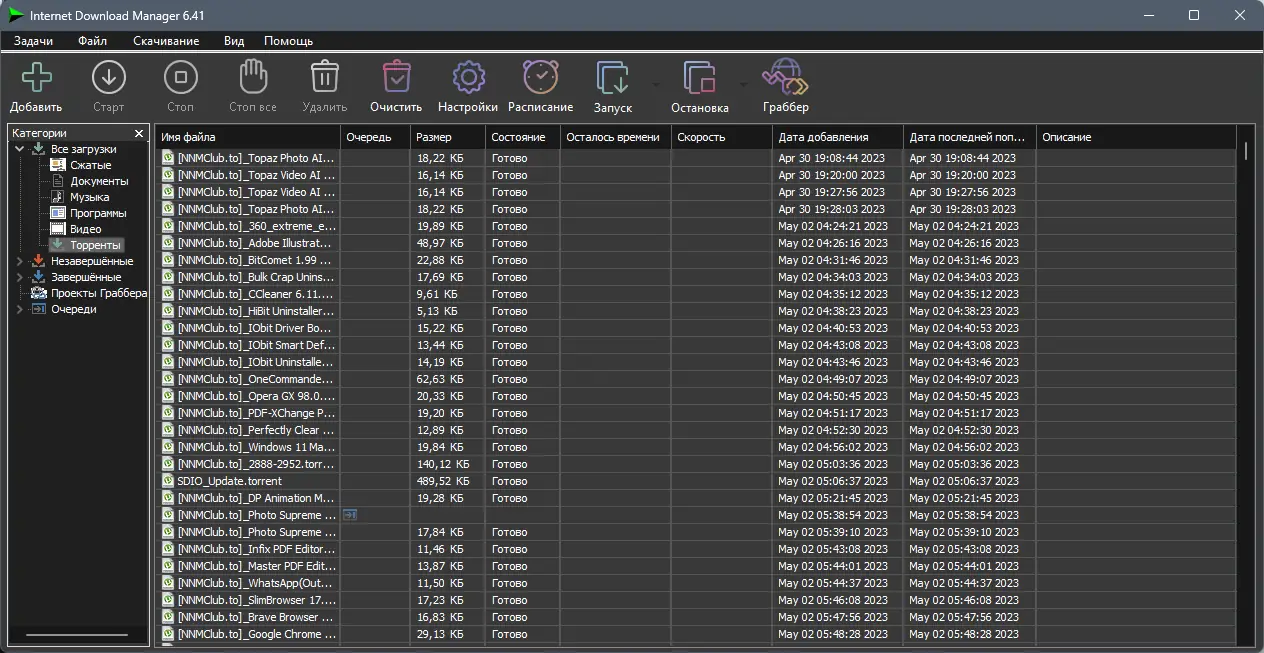Expand the Незавершённые tree category
The width and height of the screenshot is (1264, 653).
(x=20, y=261)
